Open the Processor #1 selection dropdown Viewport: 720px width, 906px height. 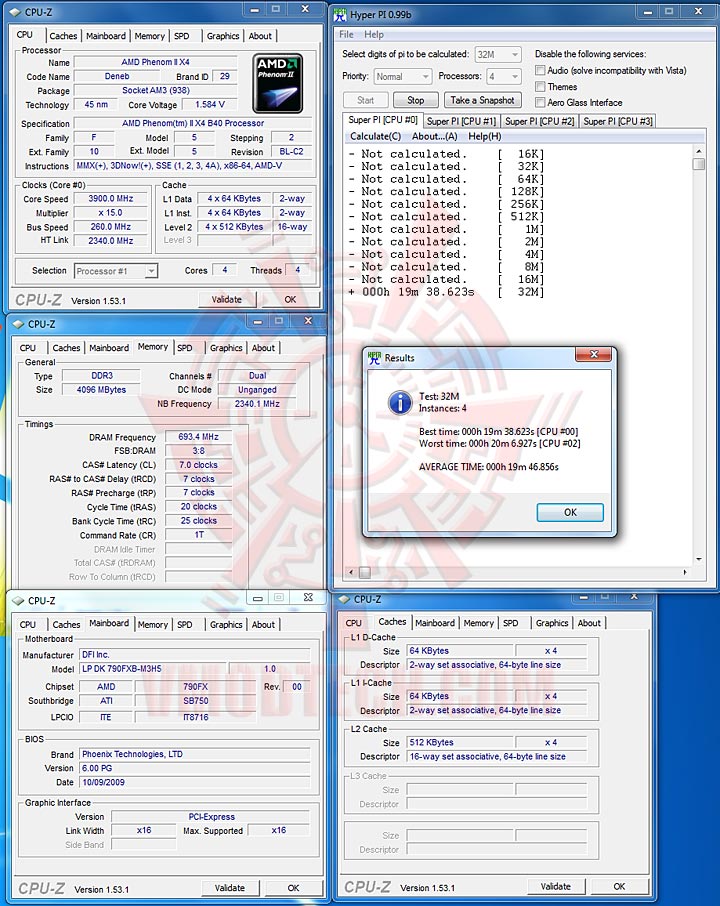coord(116,271)
